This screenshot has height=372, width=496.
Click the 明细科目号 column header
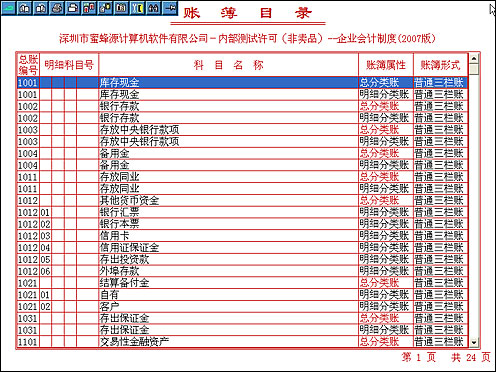(x=69, y=65)
